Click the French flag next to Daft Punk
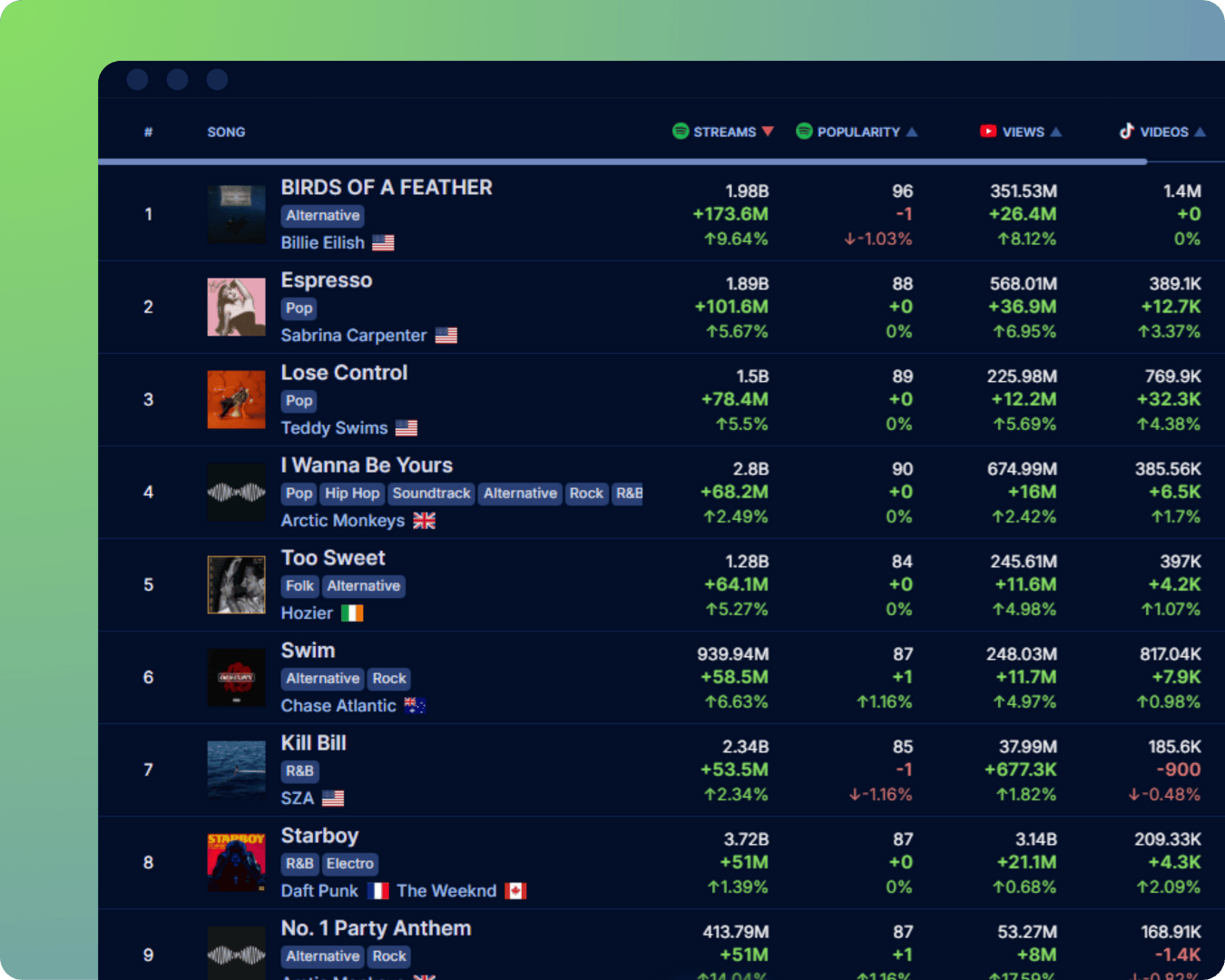The width and height of the screenshot is (1225, 980). 377,890
